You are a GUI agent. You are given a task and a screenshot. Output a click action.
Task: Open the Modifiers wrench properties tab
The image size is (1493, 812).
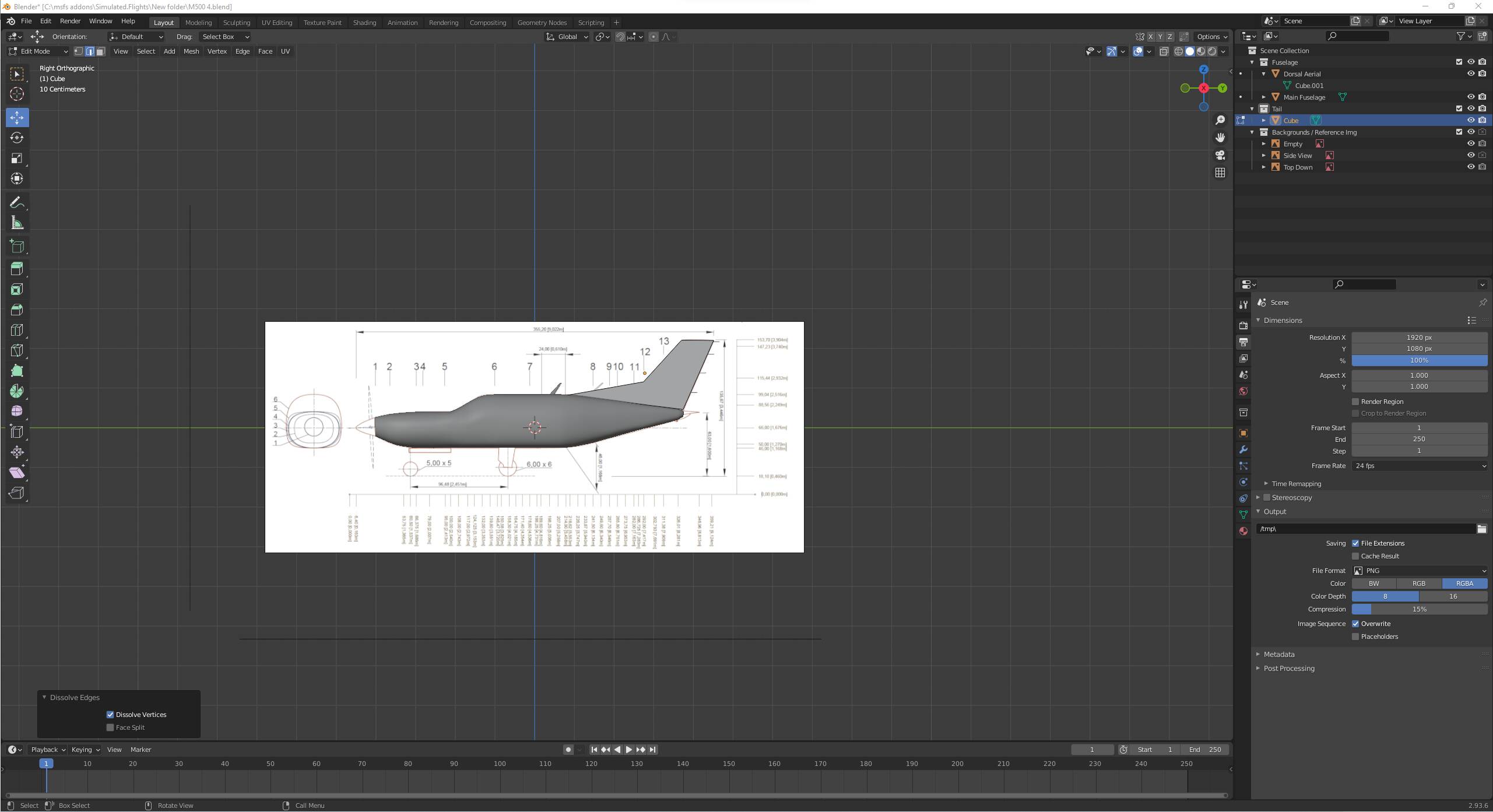point(1243,449)
